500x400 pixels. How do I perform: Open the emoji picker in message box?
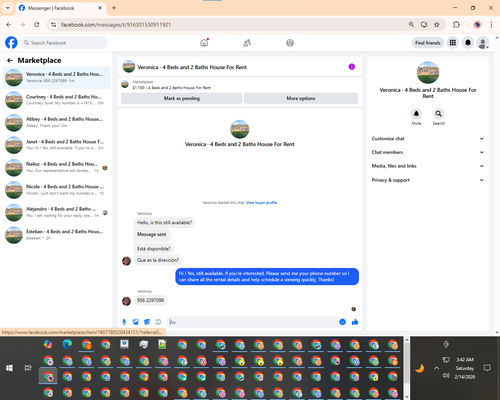click(x=342, y=322)
